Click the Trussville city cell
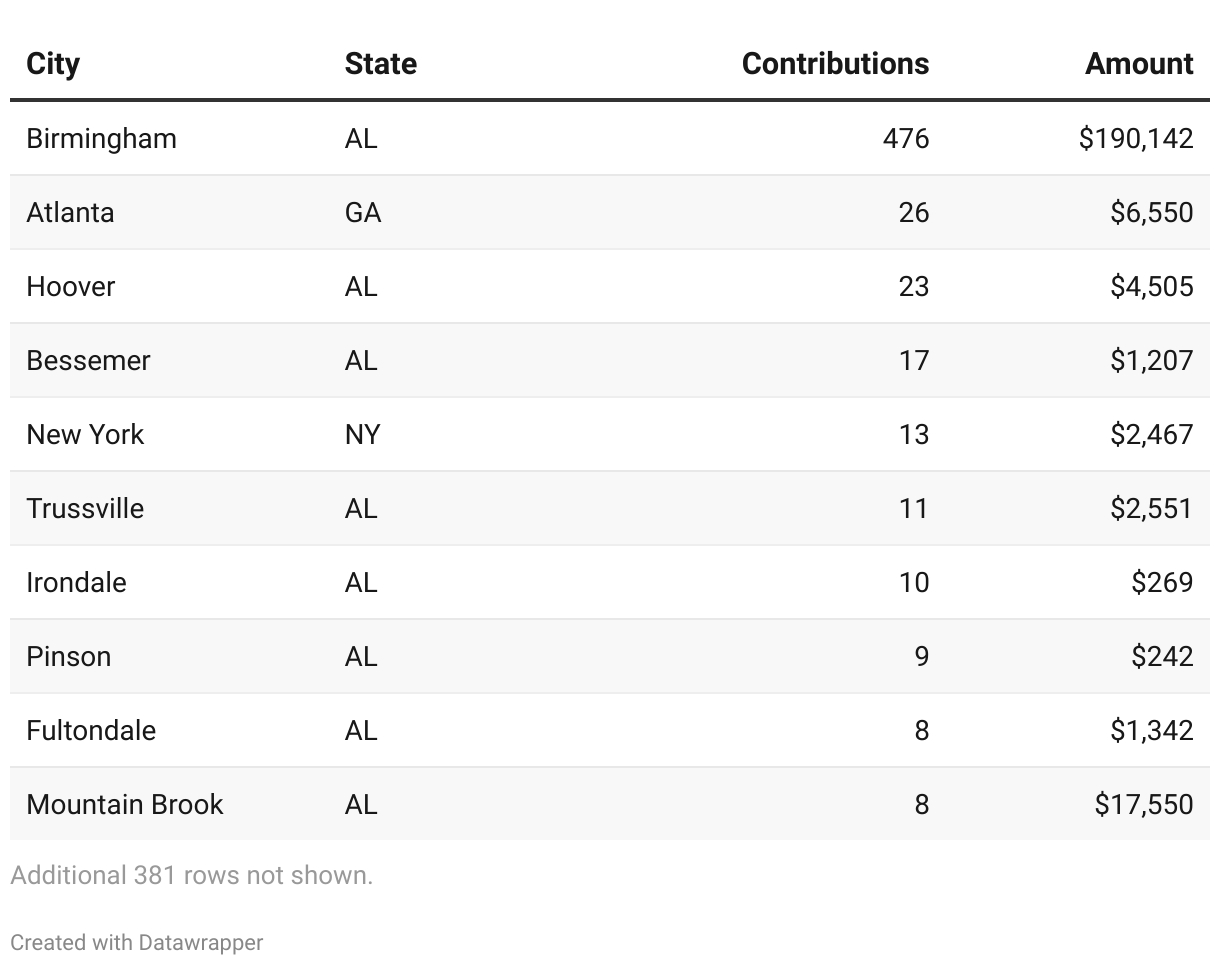Viewport: 1220px width, 966px height. click(85, 508)
